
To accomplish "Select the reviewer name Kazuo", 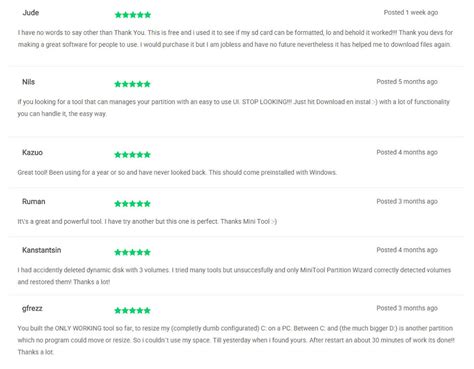I will [32, 153].
